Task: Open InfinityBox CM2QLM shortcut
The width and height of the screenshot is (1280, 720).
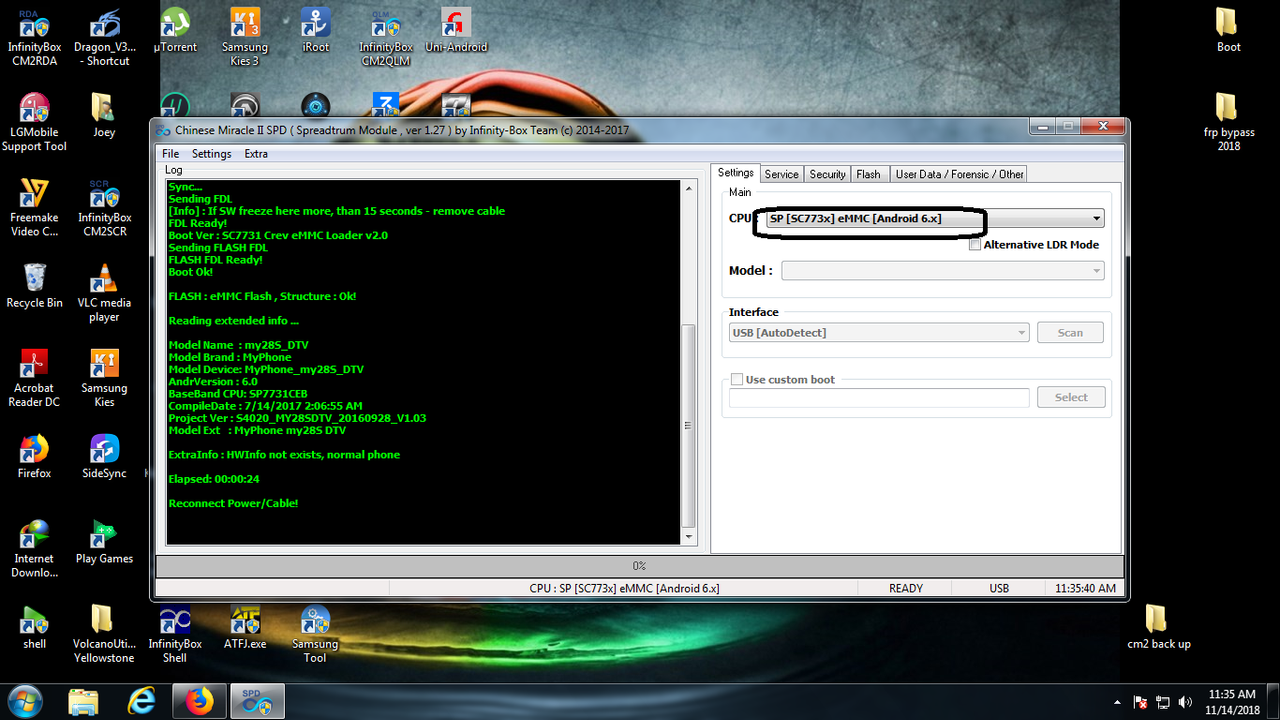Action: point(385,35)
